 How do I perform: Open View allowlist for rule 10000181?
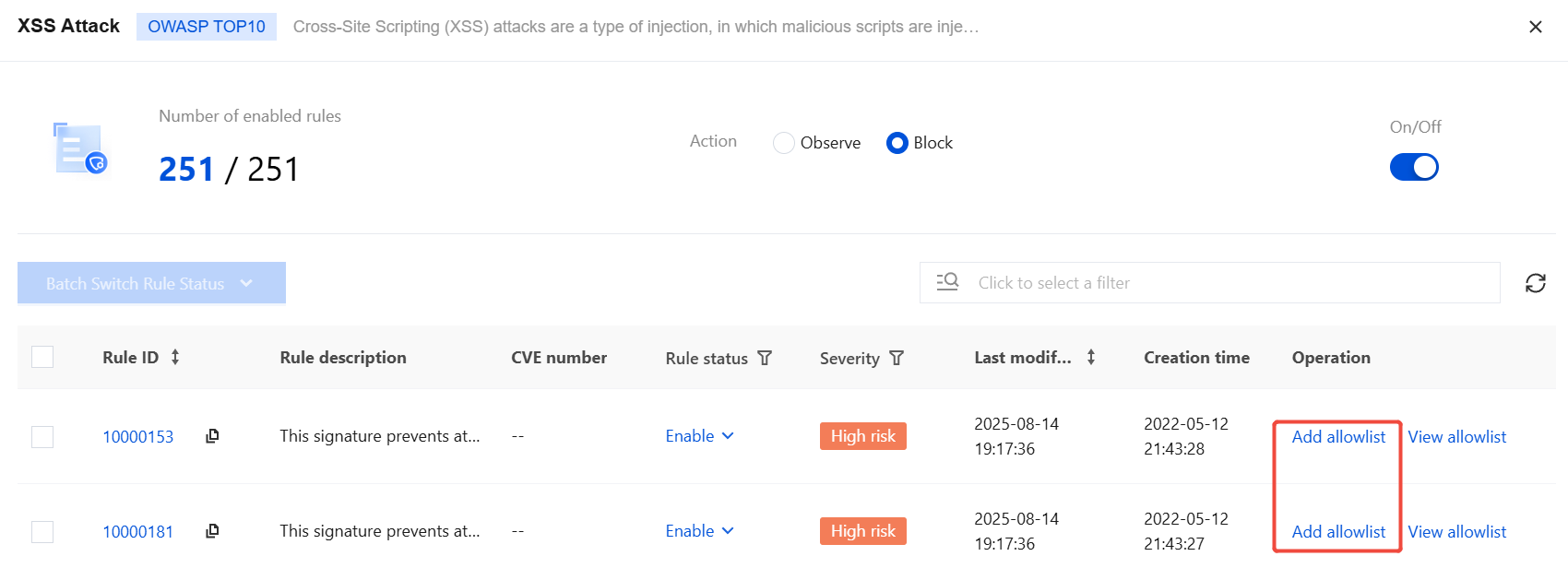tap(1456, 532)
